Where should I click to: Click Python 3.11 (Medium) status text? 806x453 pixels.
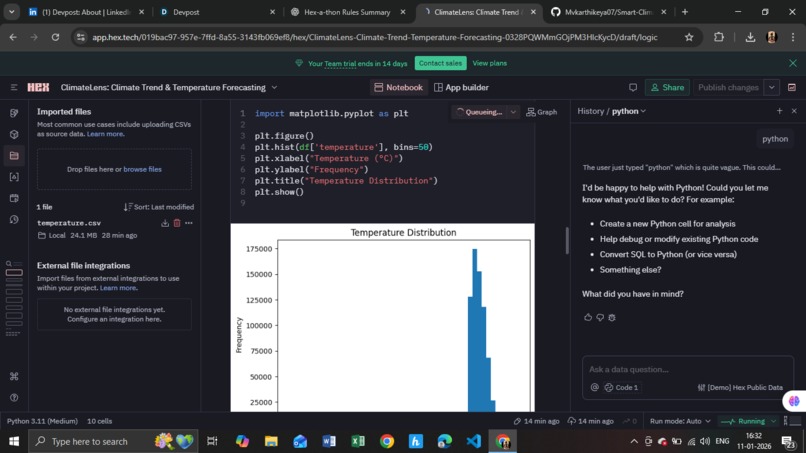click(x=42, y=421)
